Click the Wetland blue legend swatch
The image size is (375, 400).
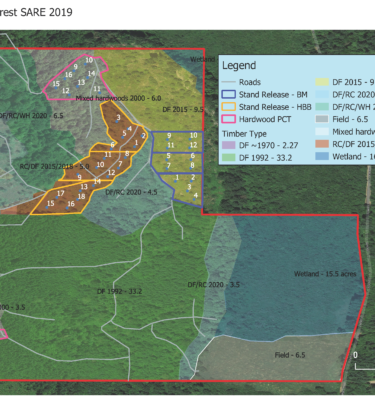(322, 156)
